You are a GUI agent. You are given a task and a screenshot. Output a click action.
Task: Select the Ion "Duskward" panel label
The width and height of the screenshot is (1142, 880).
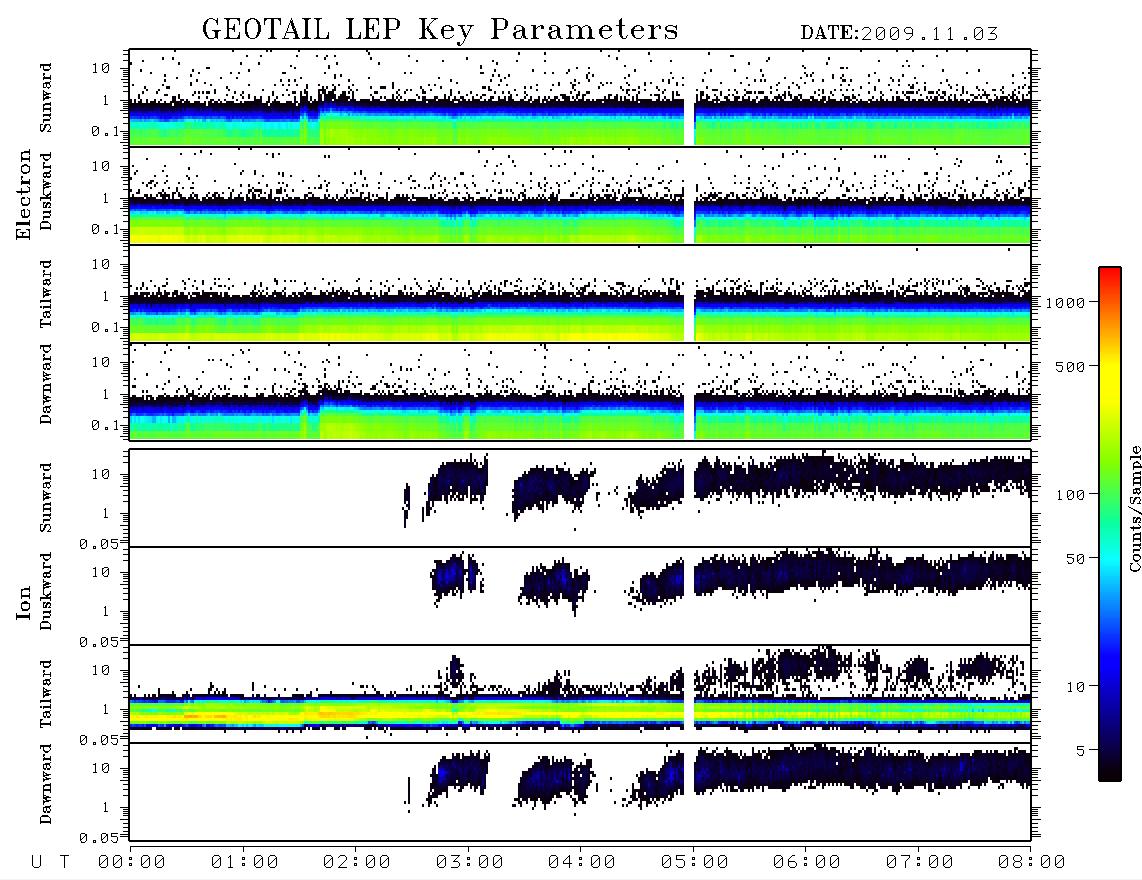pos(46,592)
